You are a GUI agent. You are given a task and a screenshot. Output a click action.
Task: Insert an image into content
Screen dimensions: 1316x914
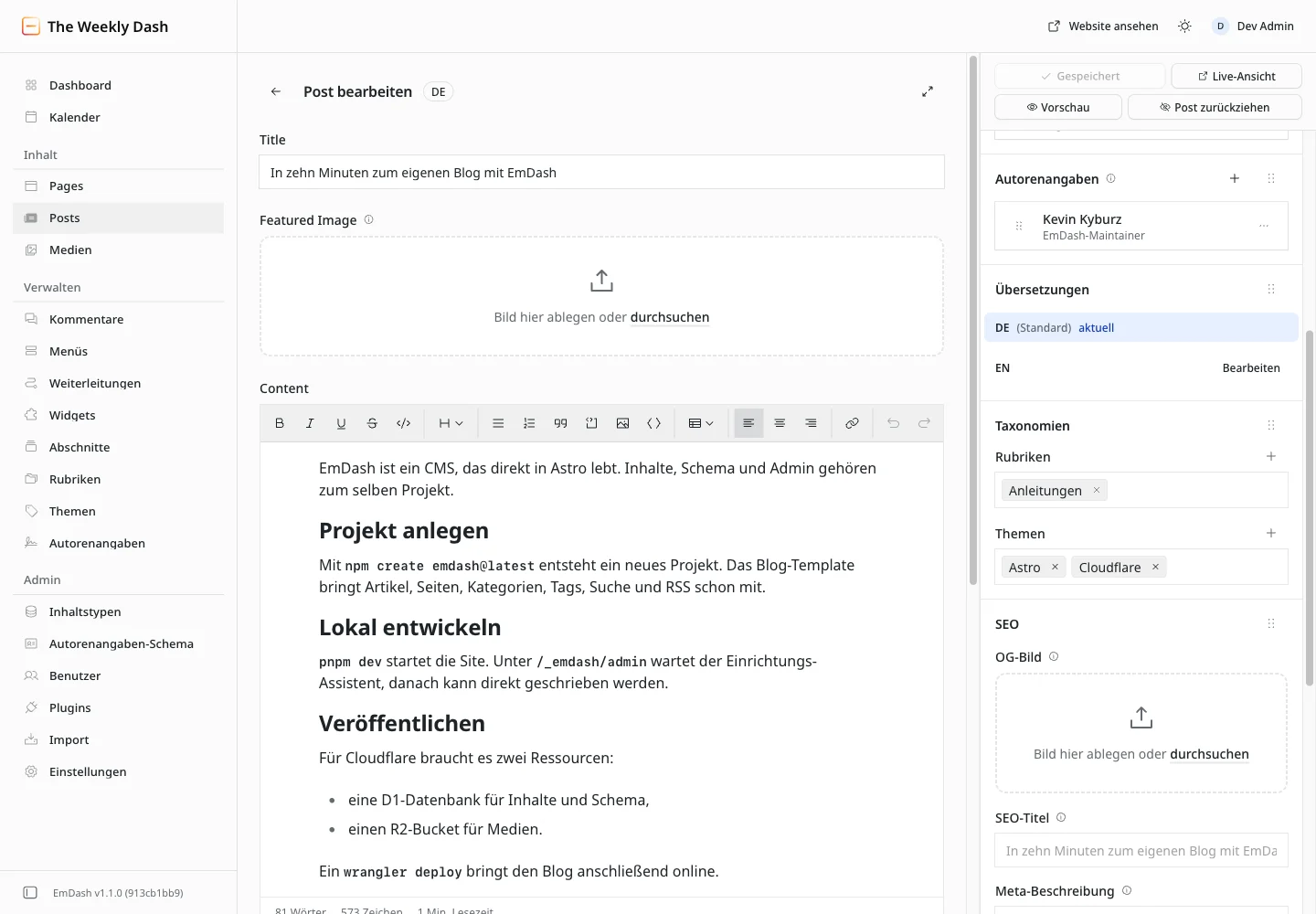tap(622, 423)
